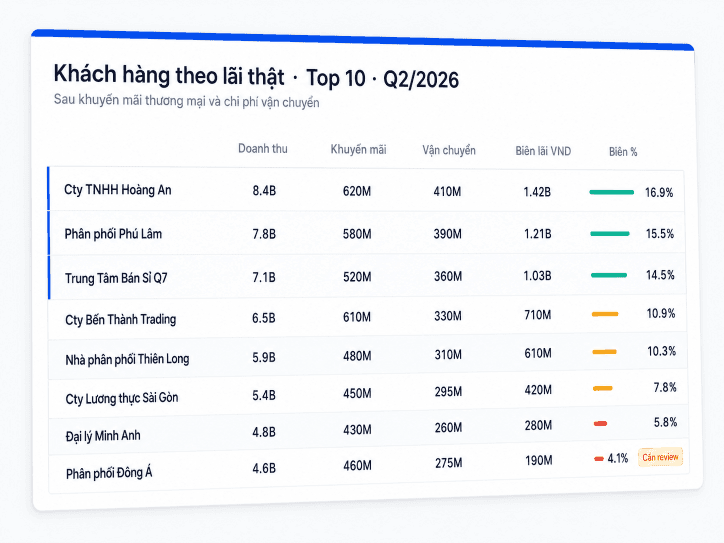The height and width of the screenshot is (543, 724).
Task: Open the Đại lý Minh Anh row
Action: pos(369,430)
